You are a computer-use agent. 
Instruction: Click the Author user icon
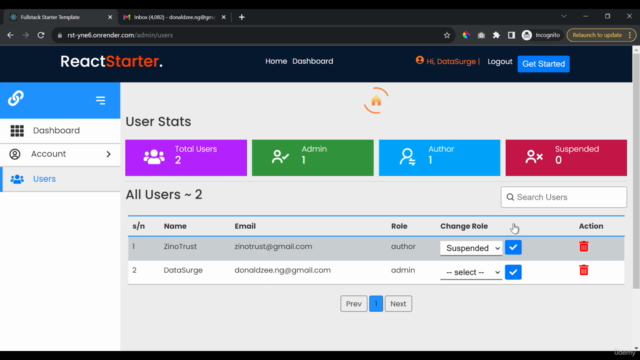(407, 157)
